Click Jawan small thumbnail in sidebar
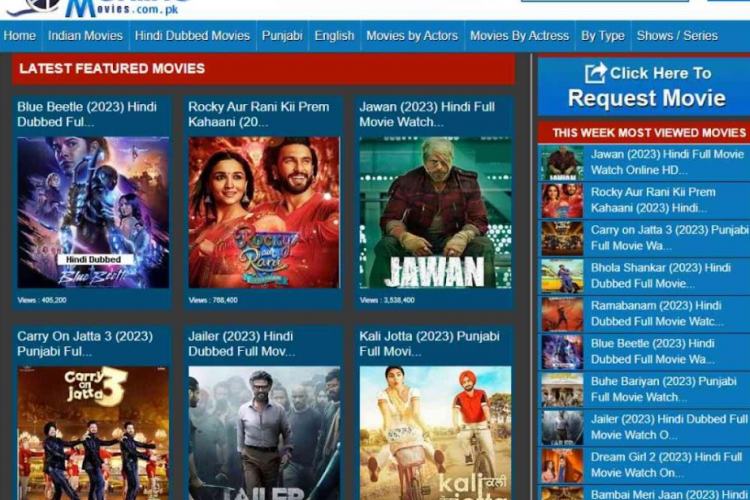 [562, 163]
